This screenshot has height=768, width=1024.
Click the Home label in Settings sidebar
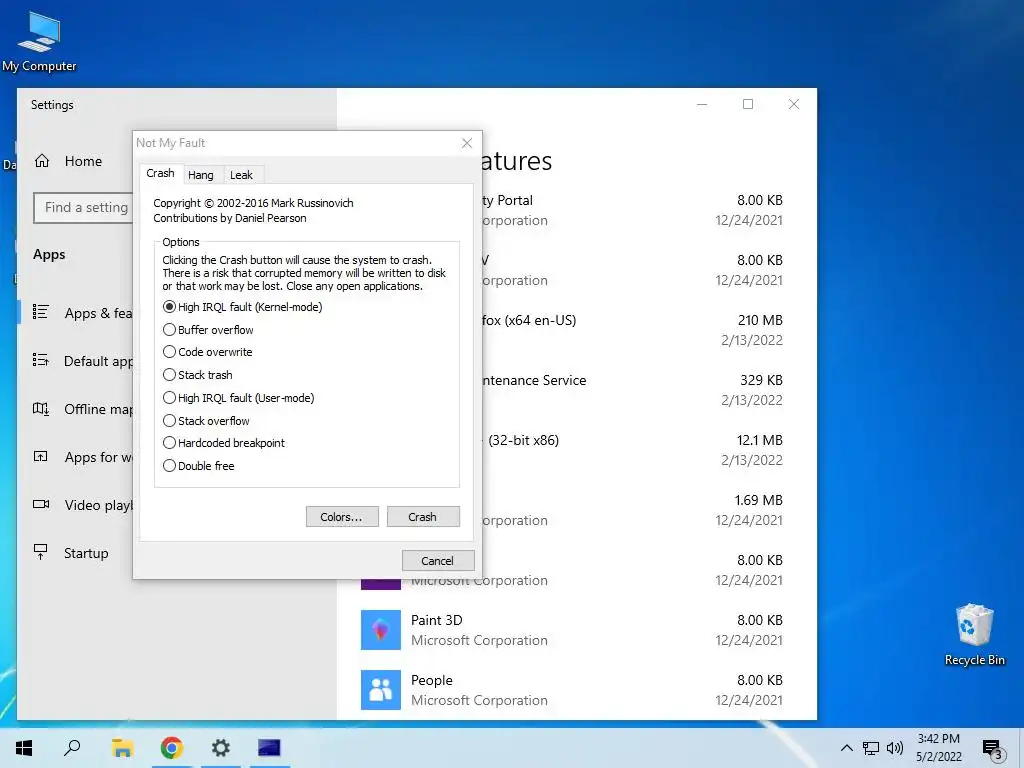[x=83, y=161]
